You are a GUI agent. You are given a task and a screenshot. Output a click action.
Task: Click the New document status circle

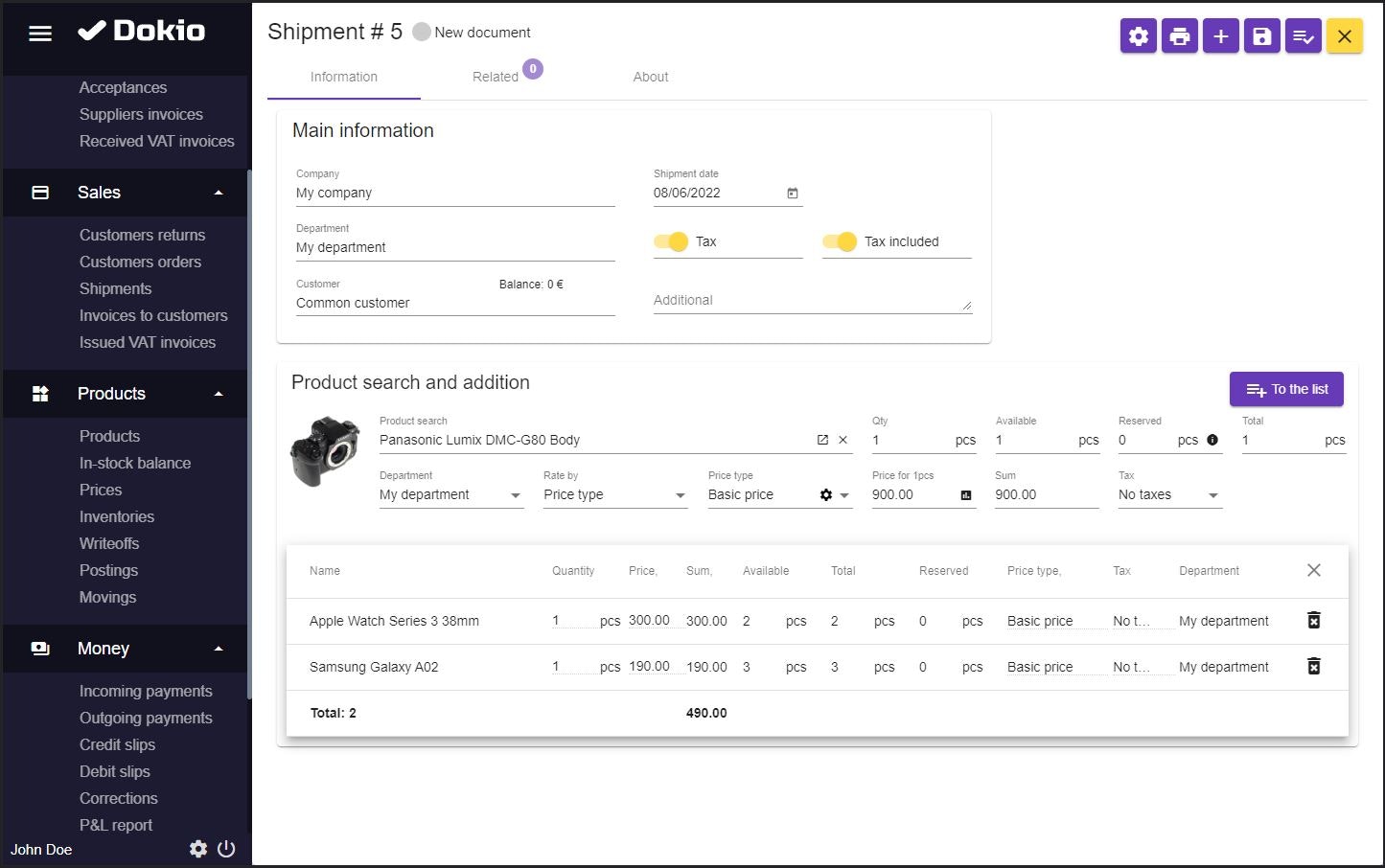point(421,32)
